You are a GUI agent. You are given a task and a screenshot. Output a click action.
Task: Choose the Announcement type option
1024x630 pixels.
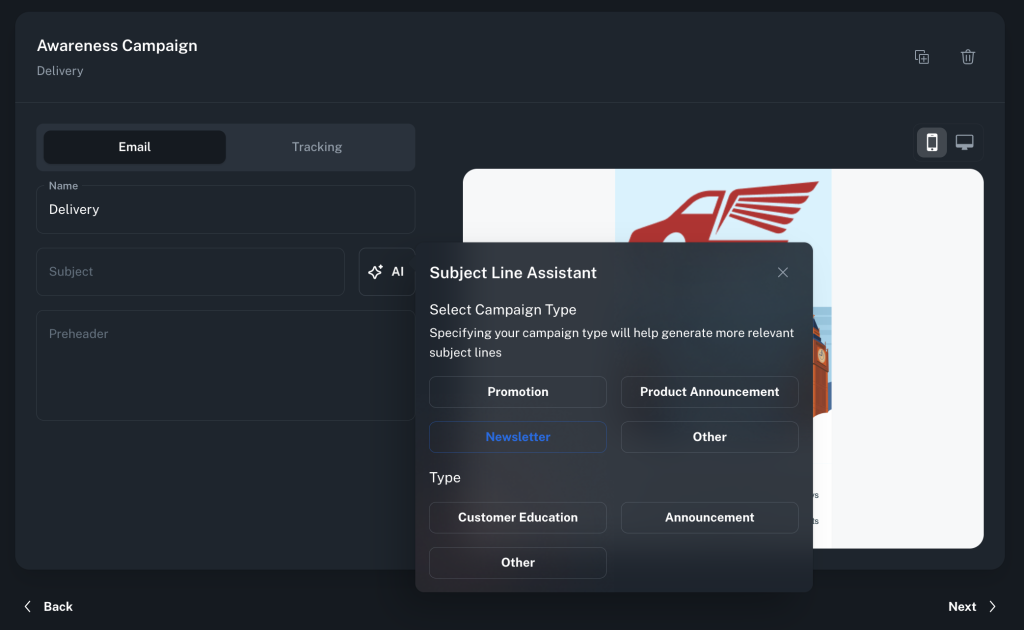tap(709, 518)
